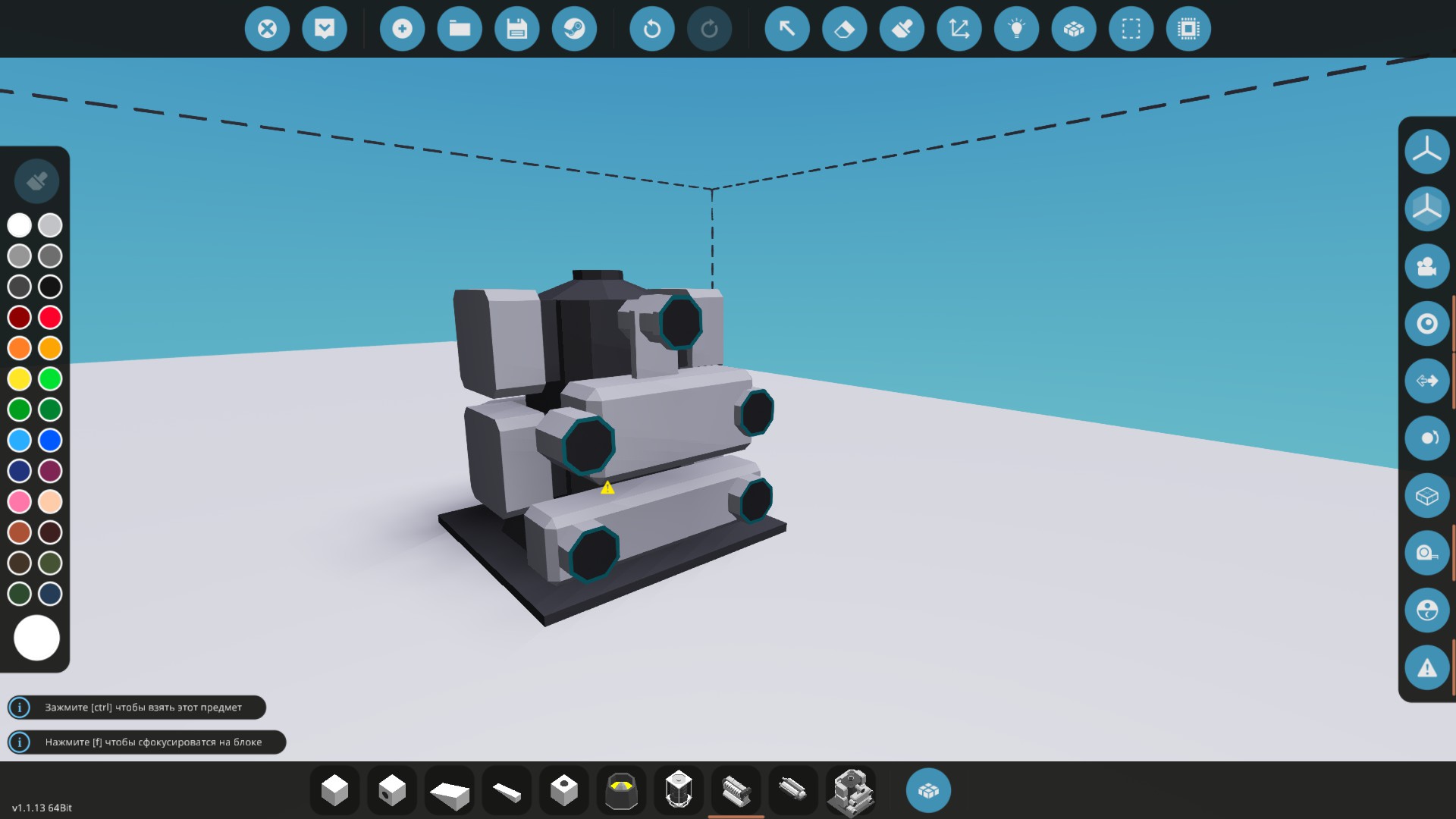Viewport: 1456px width, 819px height.
Task: Click the Steam Workshop upload icon
Action: click(x=574, y=29)
